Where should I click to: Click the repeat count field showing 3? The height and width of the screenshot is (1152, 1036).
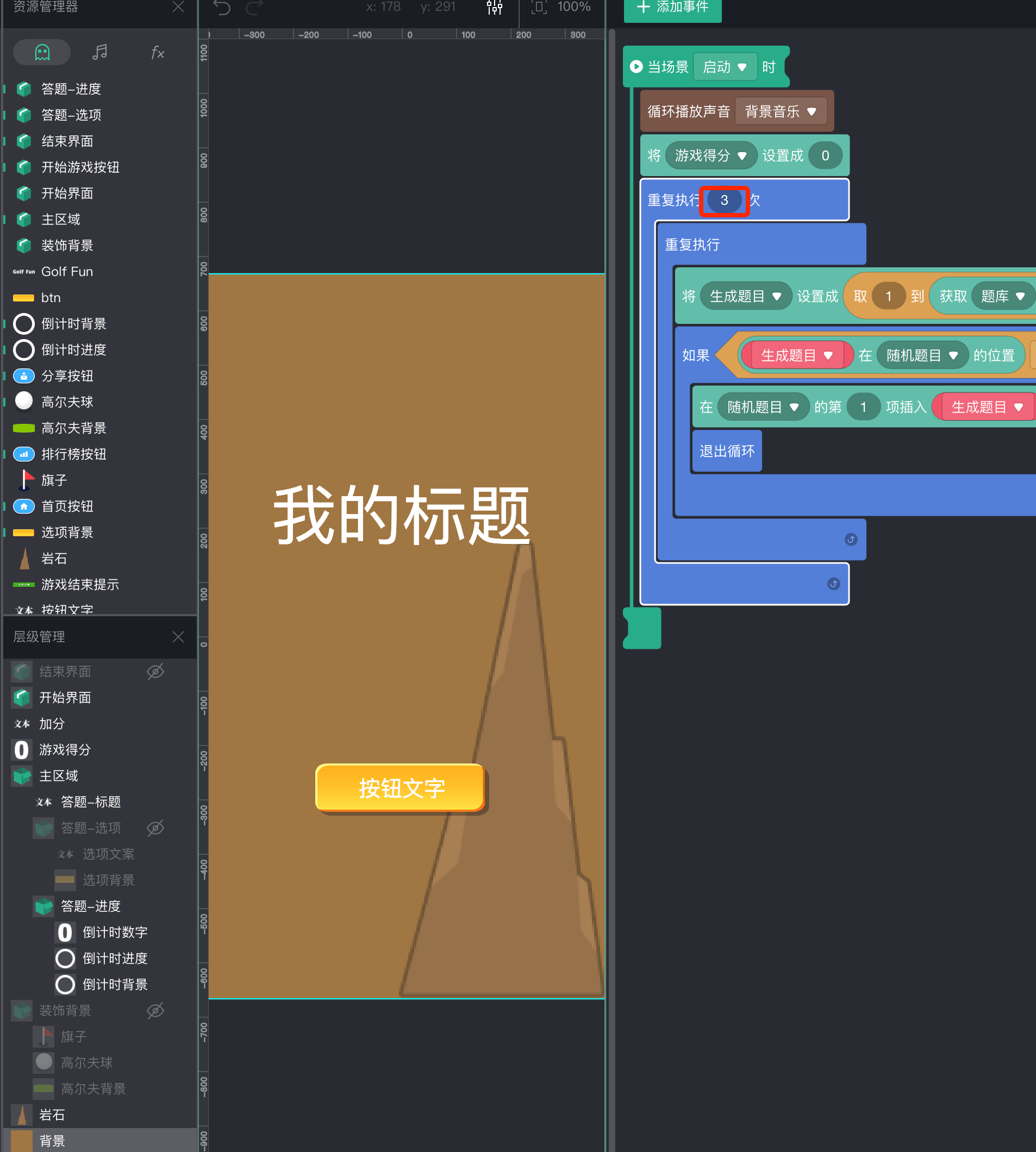tap(724, 201)
